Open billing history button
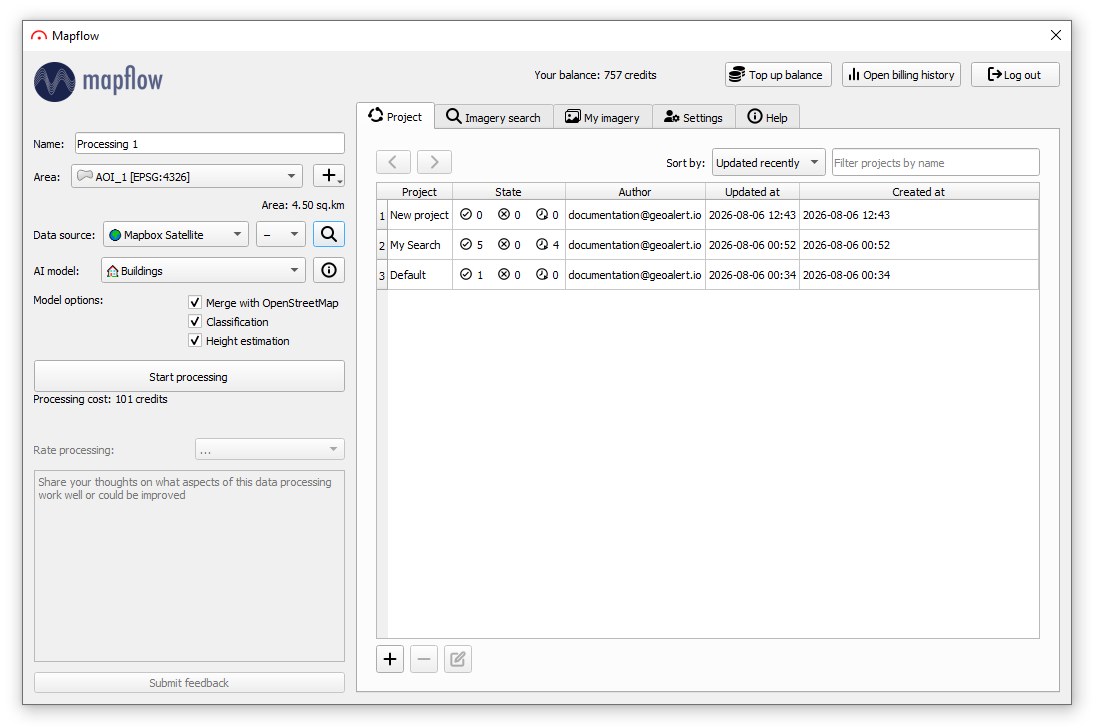The image size is (1097, 728). click(901, 75)
